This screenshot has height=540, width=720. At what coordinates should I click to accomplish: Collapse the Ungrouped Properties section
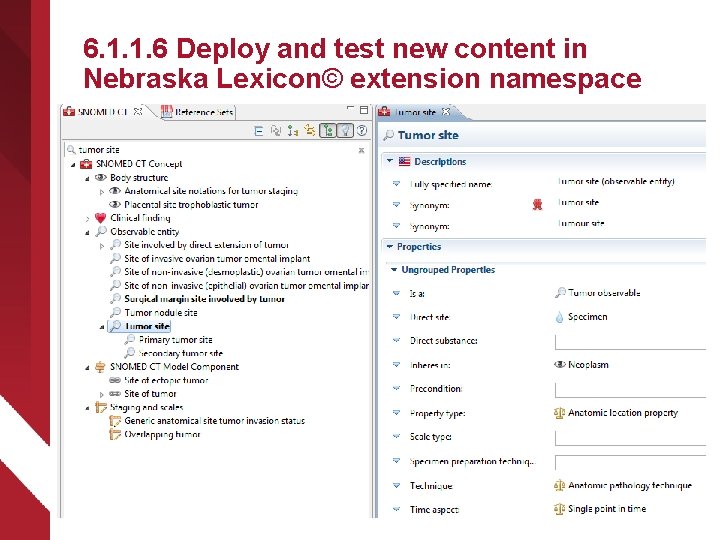(x=394, y=270)
